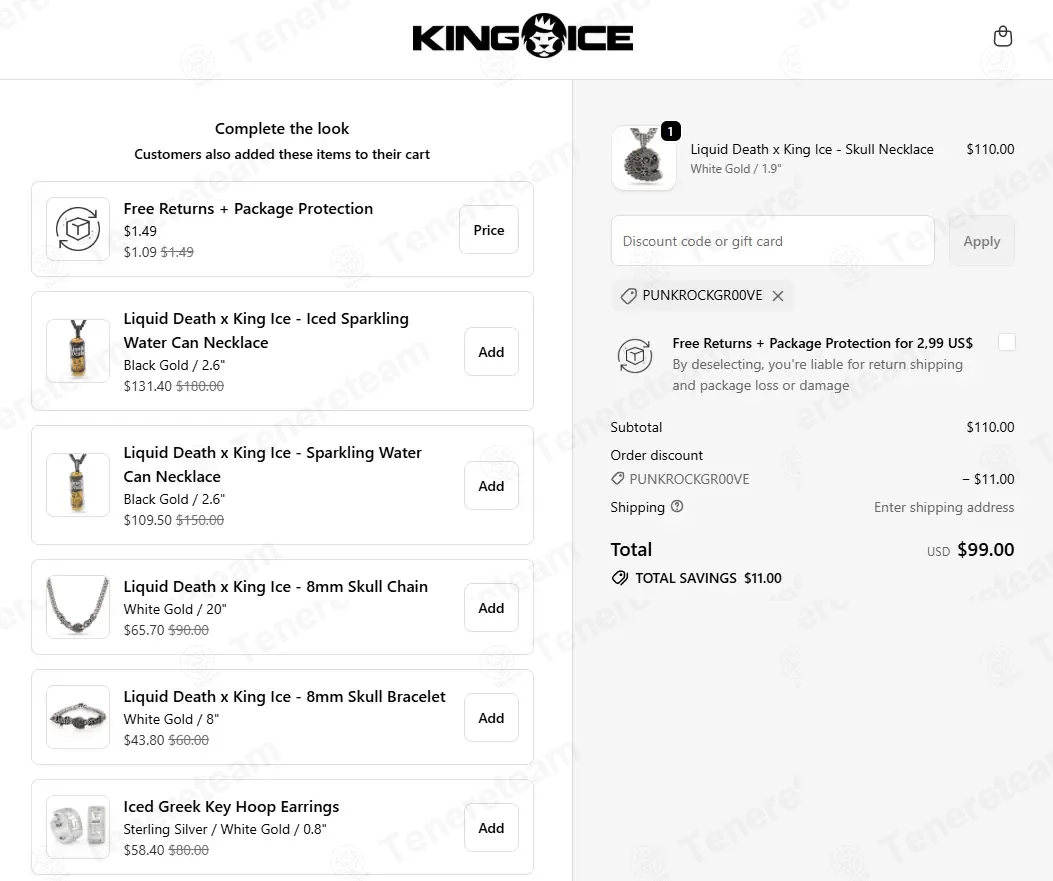
Task: Add Iced Sparkling Water Can Necklace
Action: point(491,352)
